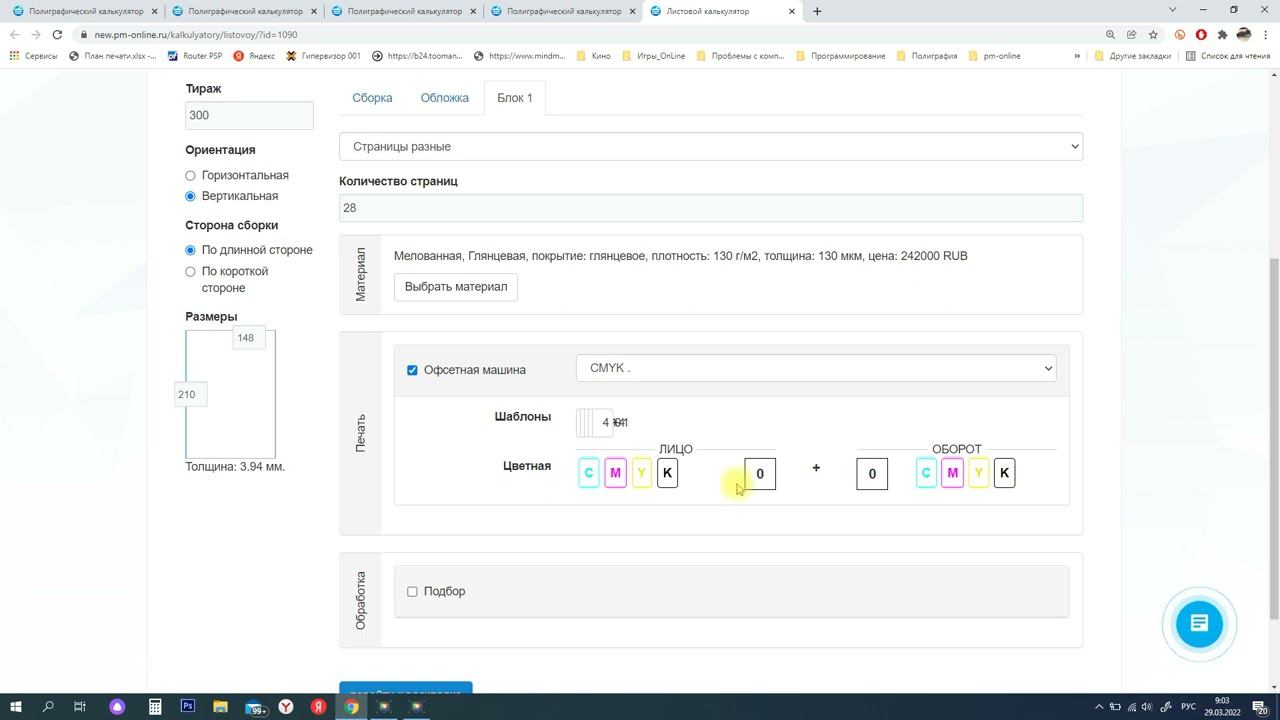
Task: Open the online chat widget
Action: 1199,624
